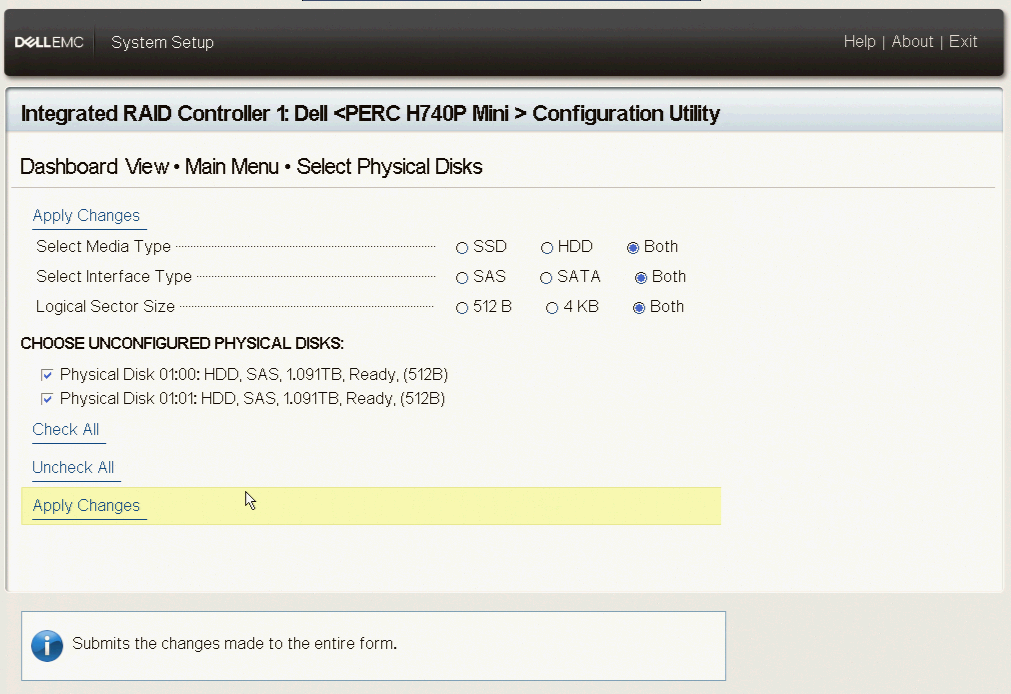The height and width of the screenshot is (694, 1011).
Task: Choose SATA interface type
Action: pyautogui.click(x=546, y=278)
